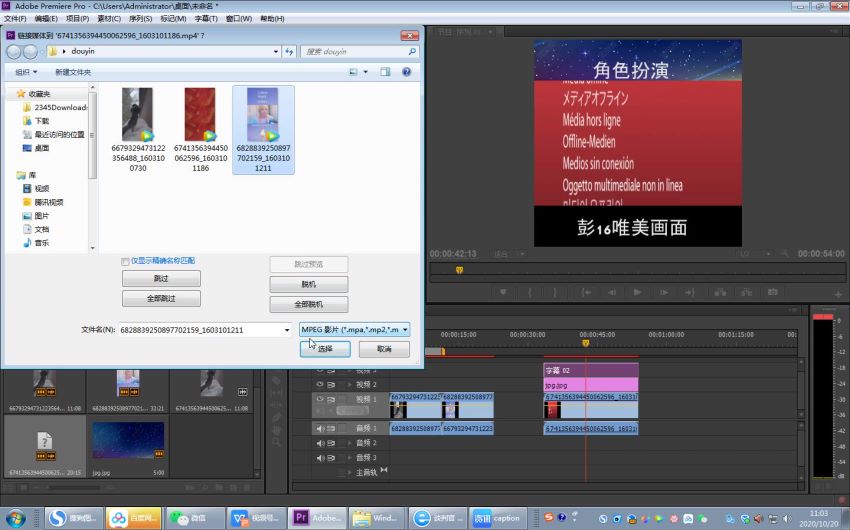Switch to caption app in taskbar
The width and height of the screenshot is (850, 530).
pos(498,518)
